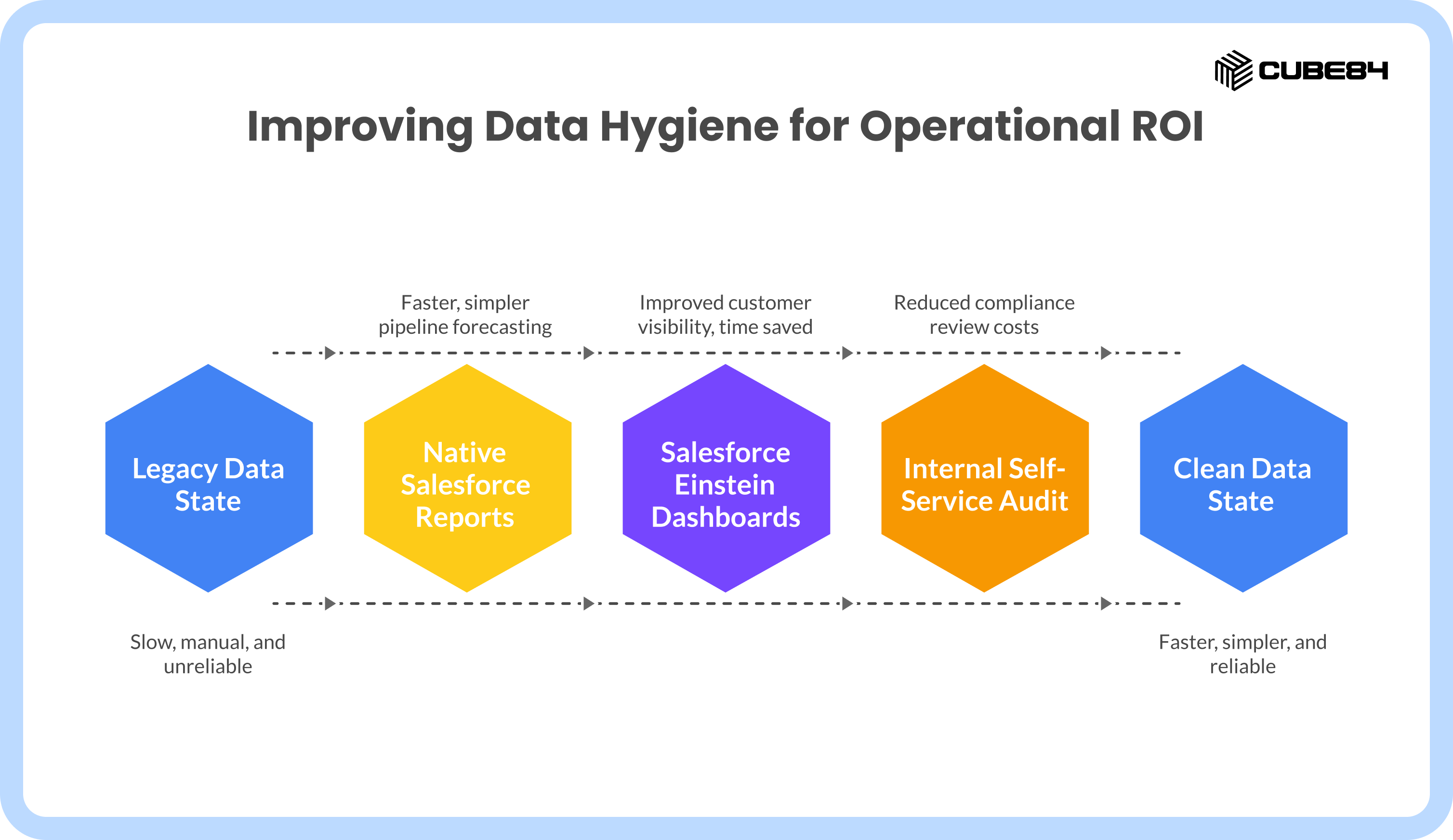This screenshot has width=1453, height=840.
Task: Click the third arrowhead on lower dashed line
Action: [847, 604]
